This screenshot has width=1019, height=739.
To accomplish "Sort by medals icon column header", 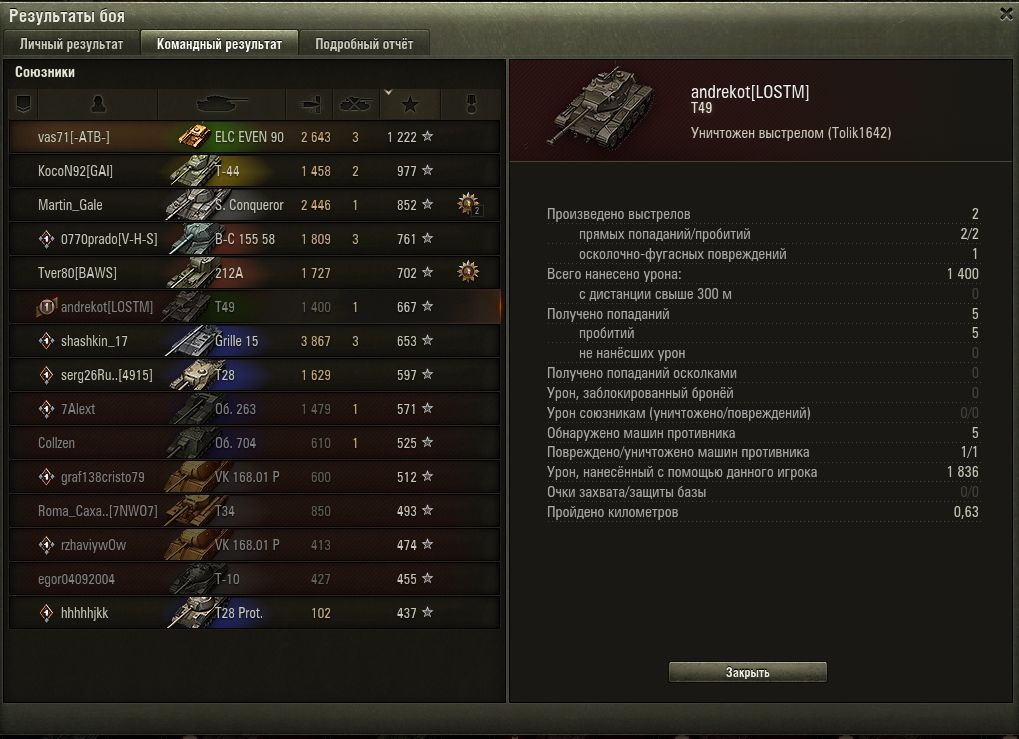I will (x=471, y=103).
